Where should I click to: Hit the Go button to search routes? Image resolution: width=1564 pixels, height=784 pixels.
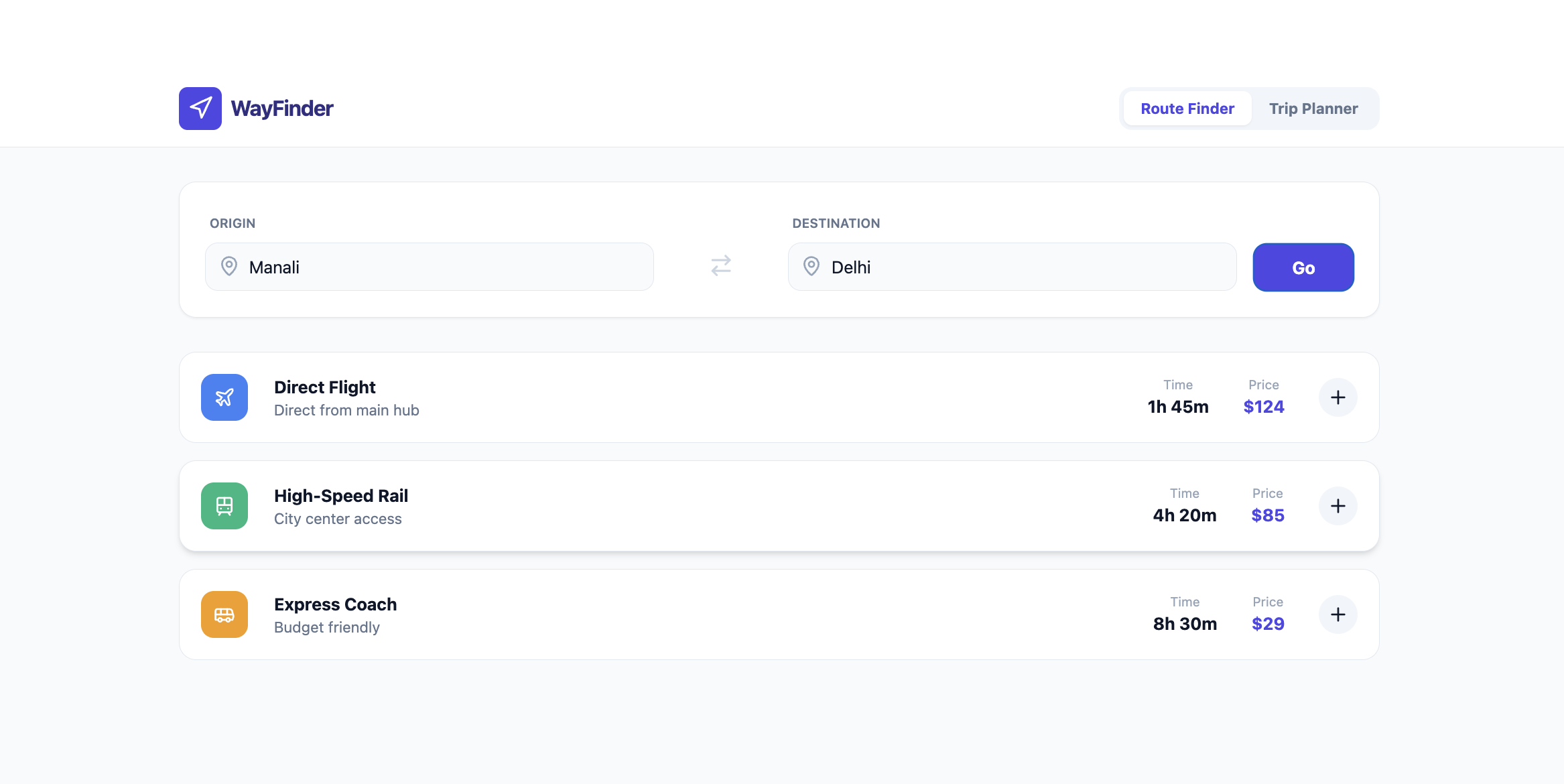point(1303,267)
